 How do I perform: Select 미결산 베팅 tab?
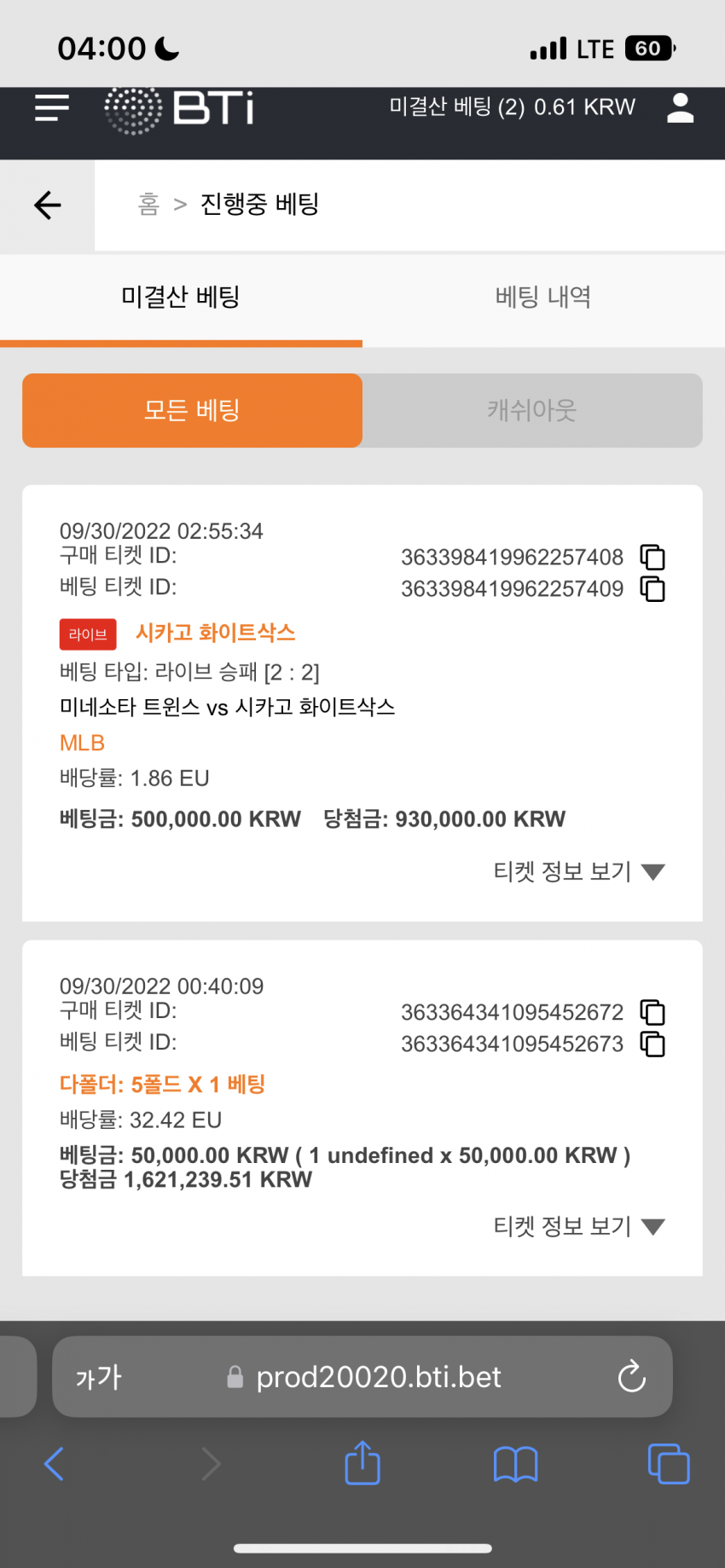click(x=181, y=298)
